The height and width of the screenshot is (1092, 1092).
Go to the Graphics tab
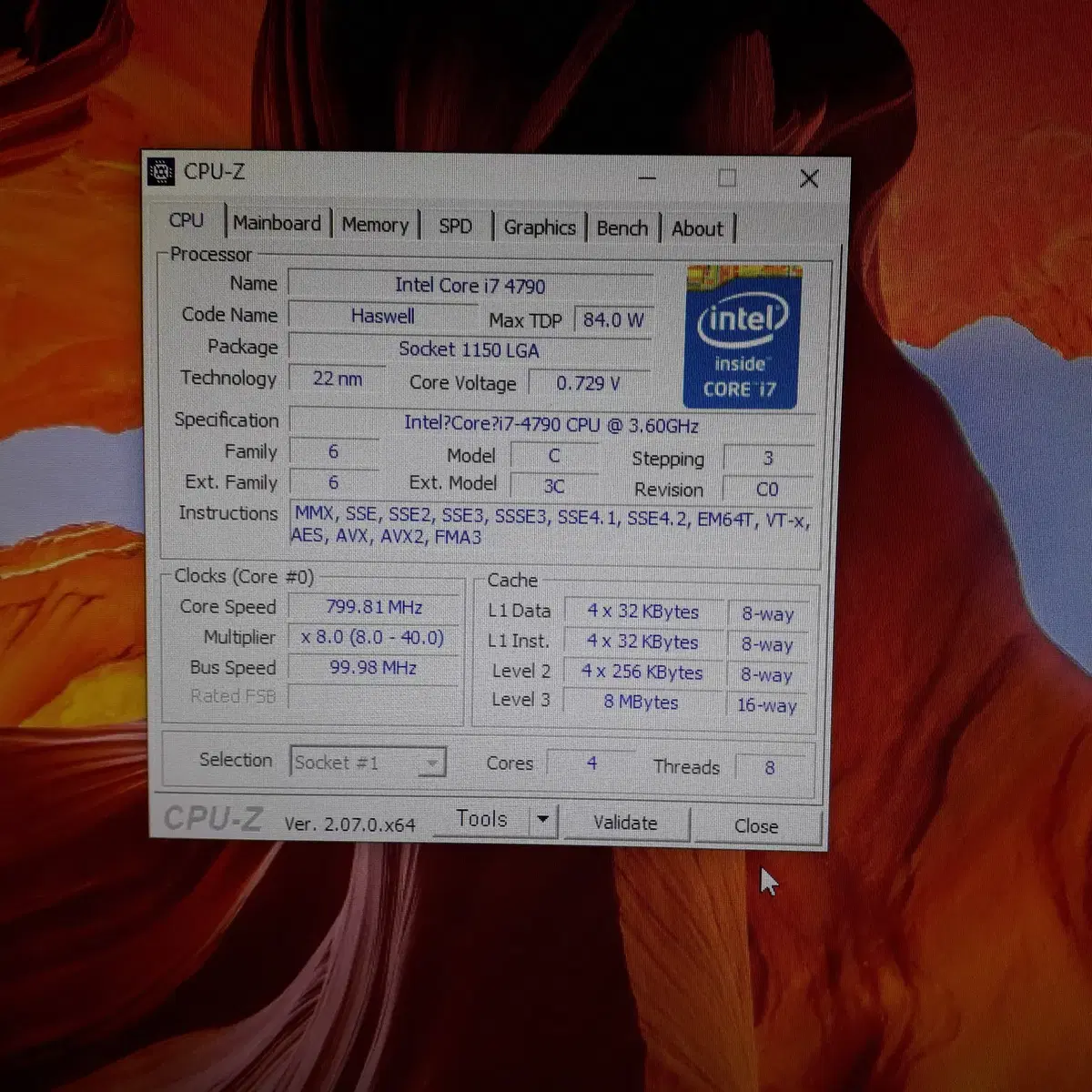[x=540, y=227]
